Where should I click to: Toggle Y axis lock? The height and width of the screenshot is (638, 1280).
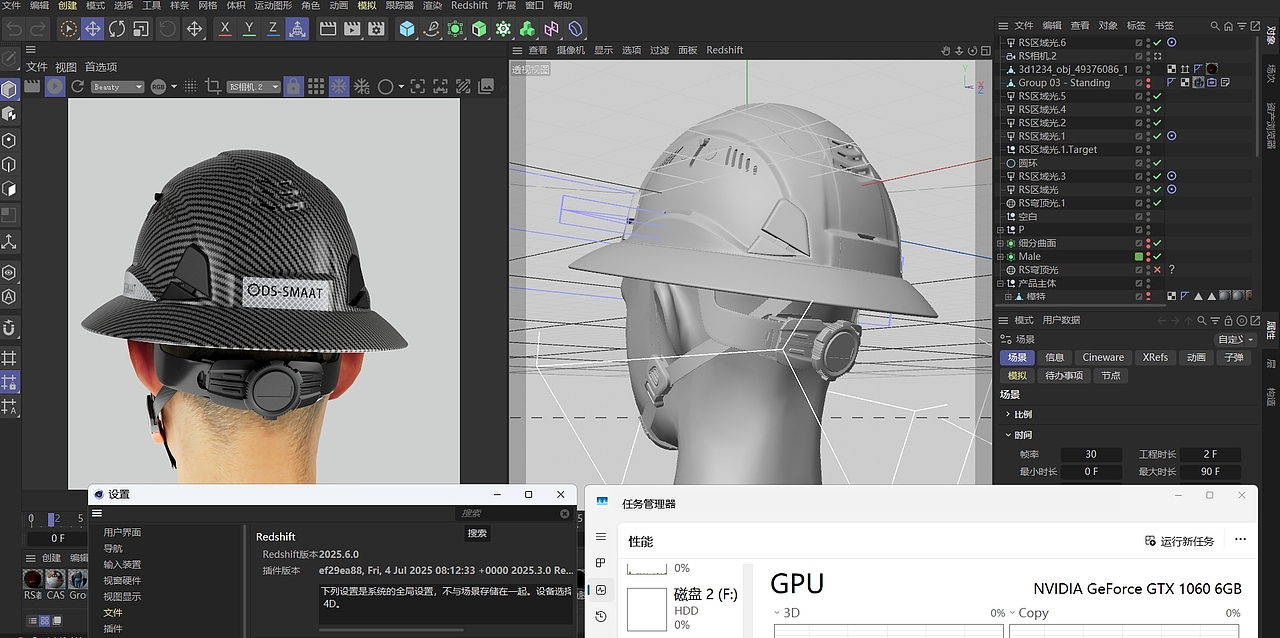click(x=248, y=29)
